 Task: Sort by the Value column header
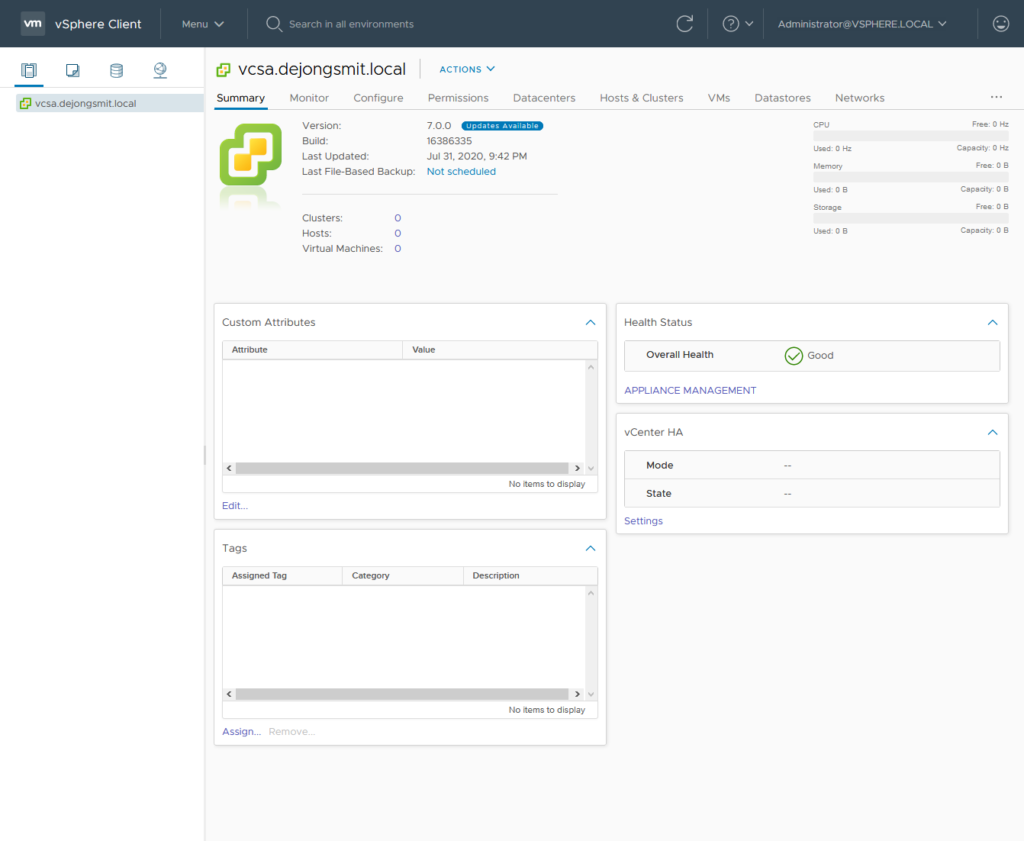click(x=500, y=350)
